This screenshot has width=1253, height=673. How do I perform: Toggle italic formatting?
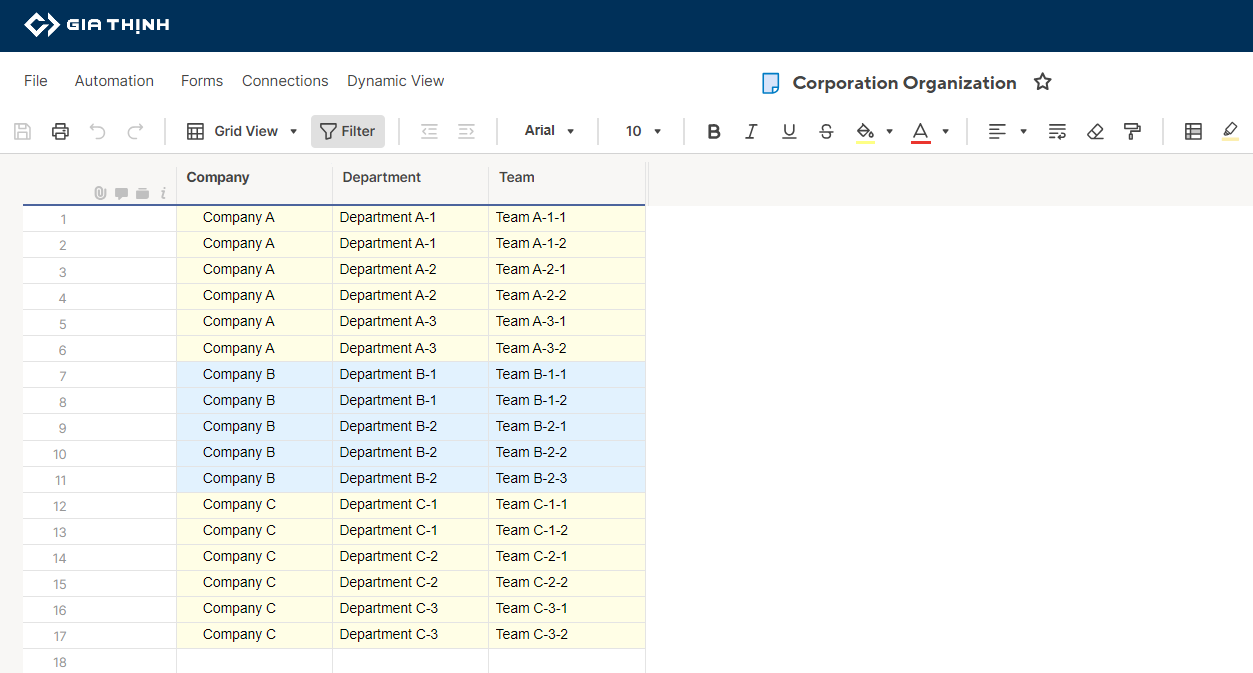(x=751, y=131)
